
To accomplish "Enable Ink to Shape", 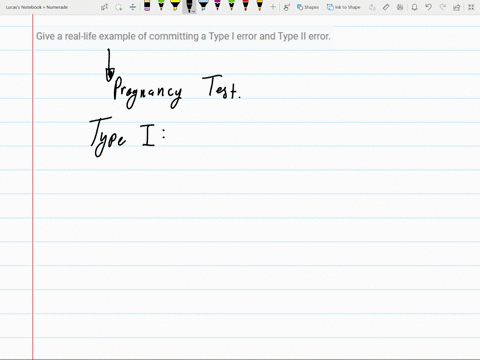I will (344, 7).
